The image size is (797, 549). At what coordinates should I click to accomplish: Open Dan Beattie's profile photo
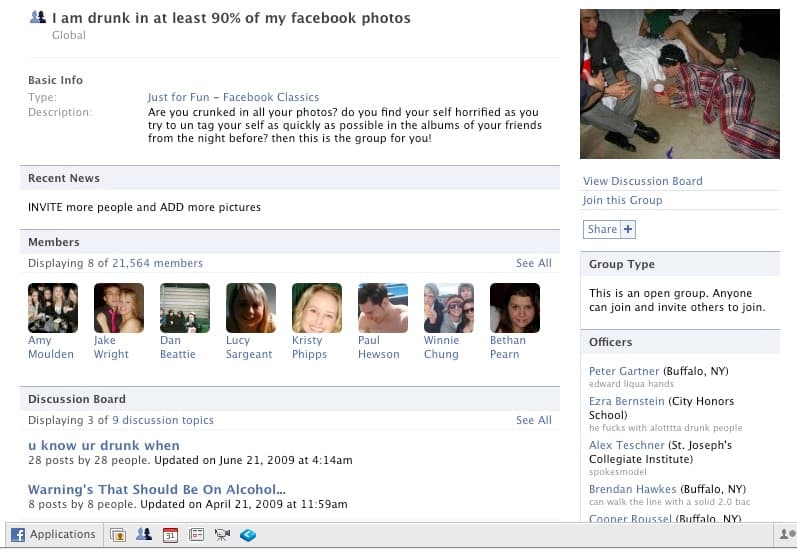point(185,308)
